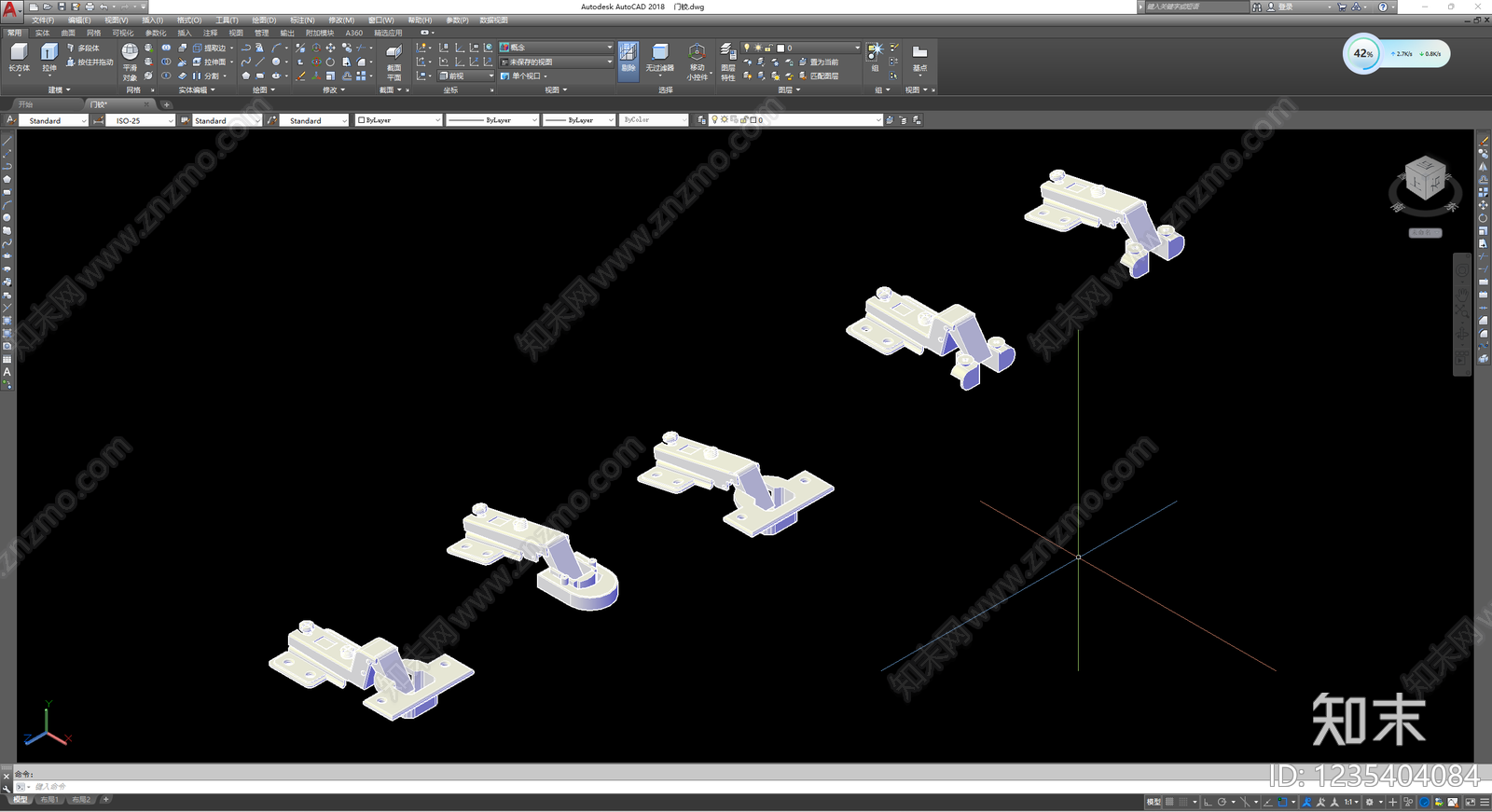Click the 匹配图层 button
This screenshot has height=812, width=1492.
point(818,76)
